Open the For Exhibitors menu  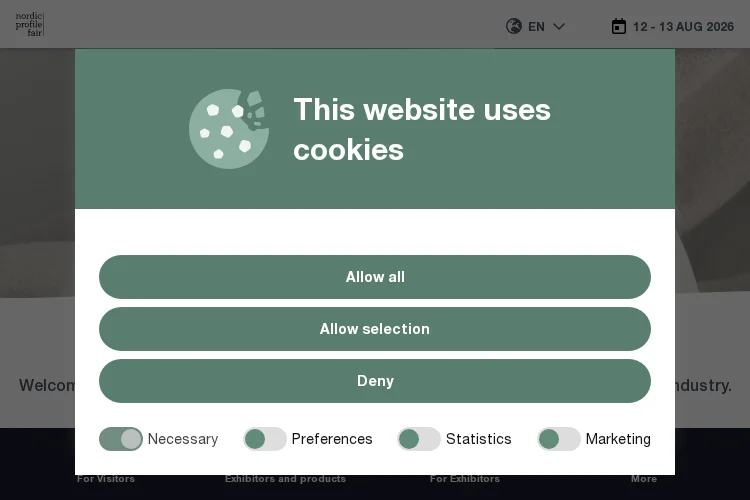click(464, 479)
